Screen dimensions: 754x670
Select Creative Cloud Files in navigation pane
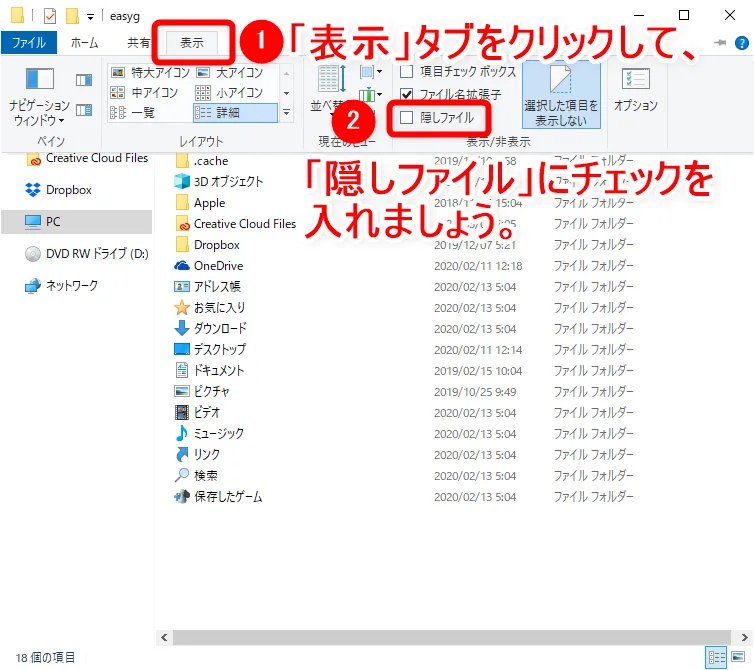pyautogui.click(x=88, y=158)
